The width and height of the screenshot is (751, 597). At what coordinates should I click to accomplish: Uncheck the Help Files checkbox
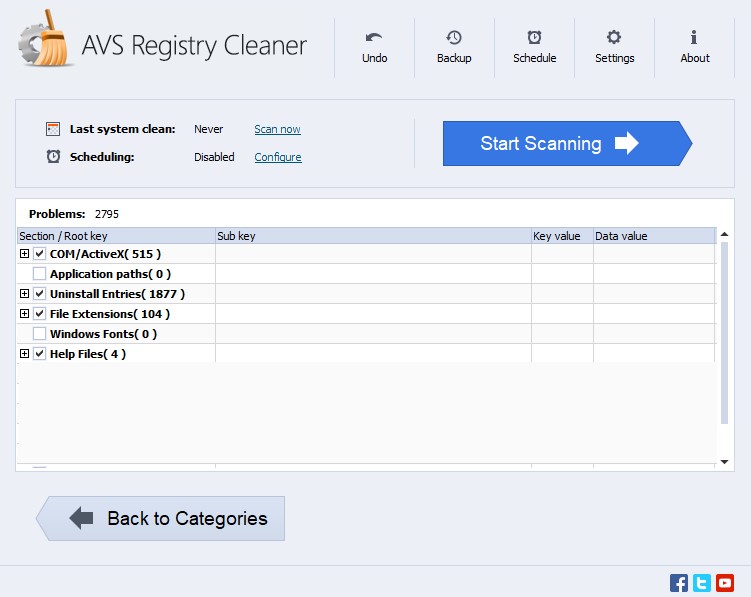click(x=39, y=354)
